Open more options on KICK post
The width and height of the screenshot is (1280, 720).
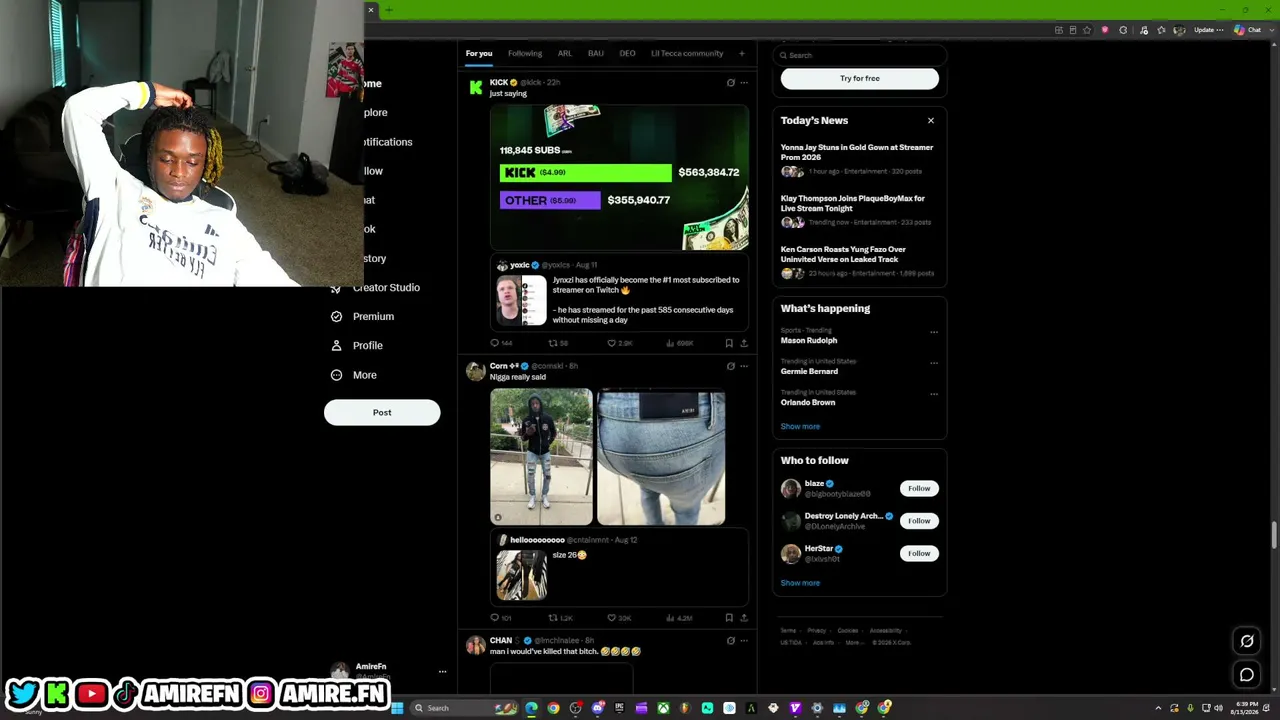(x=743, y=83)
